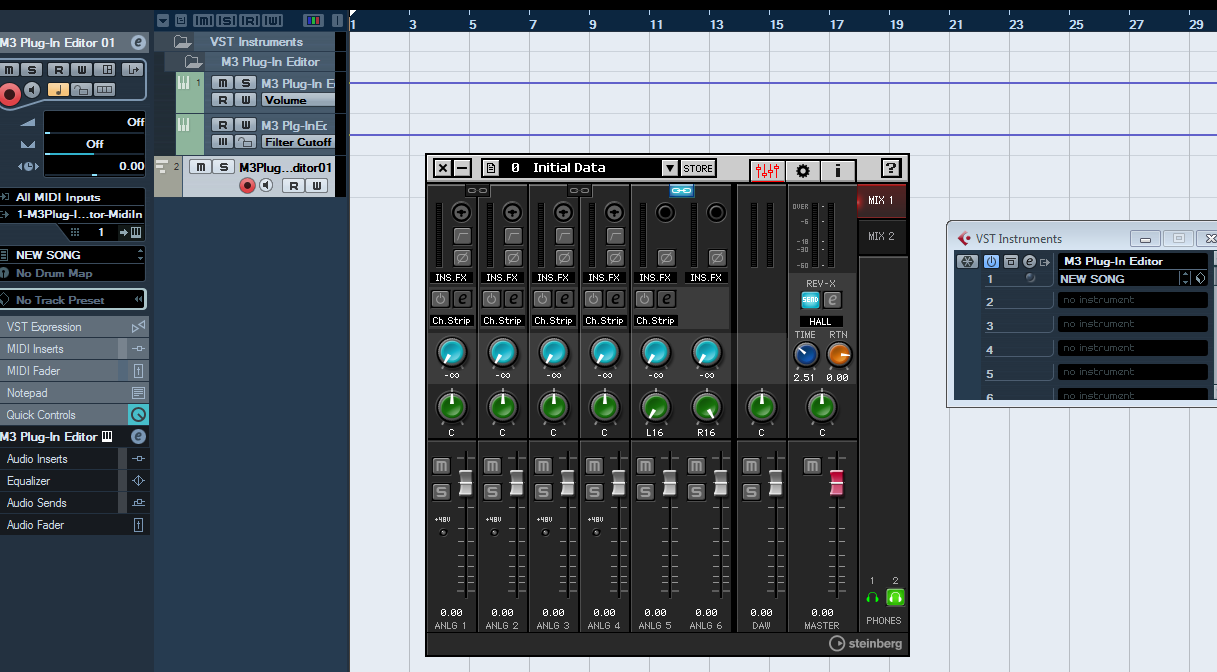The width and height of the screenshot is (1217, 672).
Task: Click the freeze snowflake icon in VST Instruments
Action: click(x=967, y=262)
